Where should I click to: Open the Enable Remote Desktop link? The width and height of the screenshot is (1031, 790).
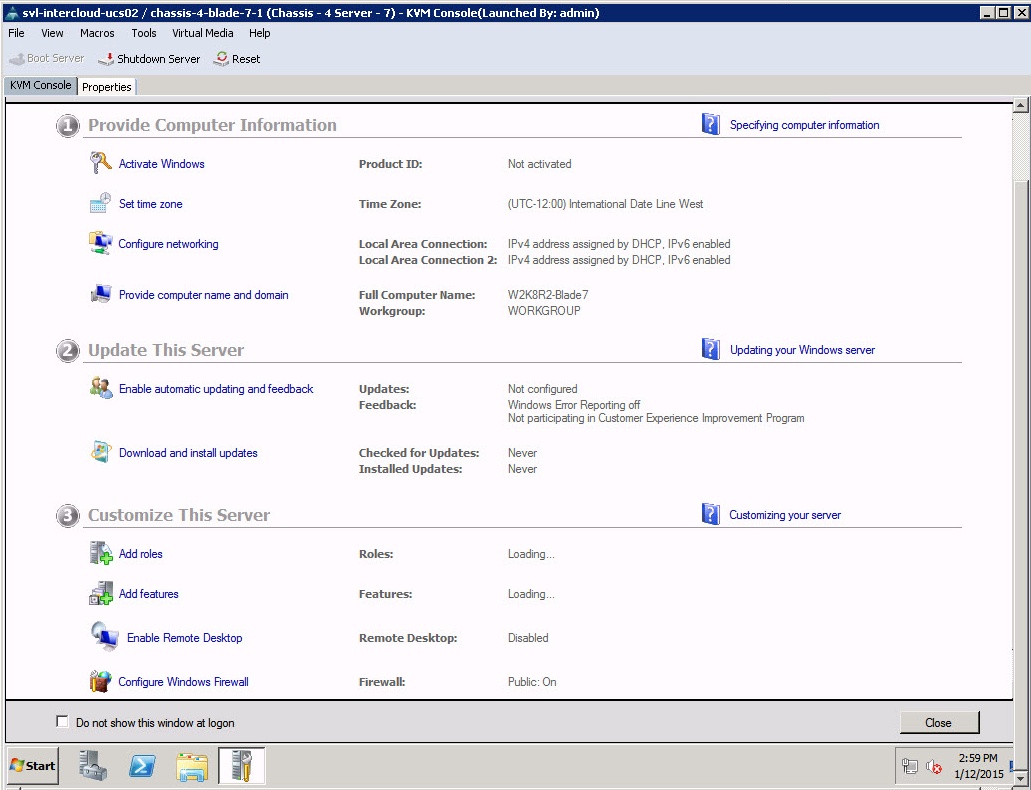tap(185, 637)
